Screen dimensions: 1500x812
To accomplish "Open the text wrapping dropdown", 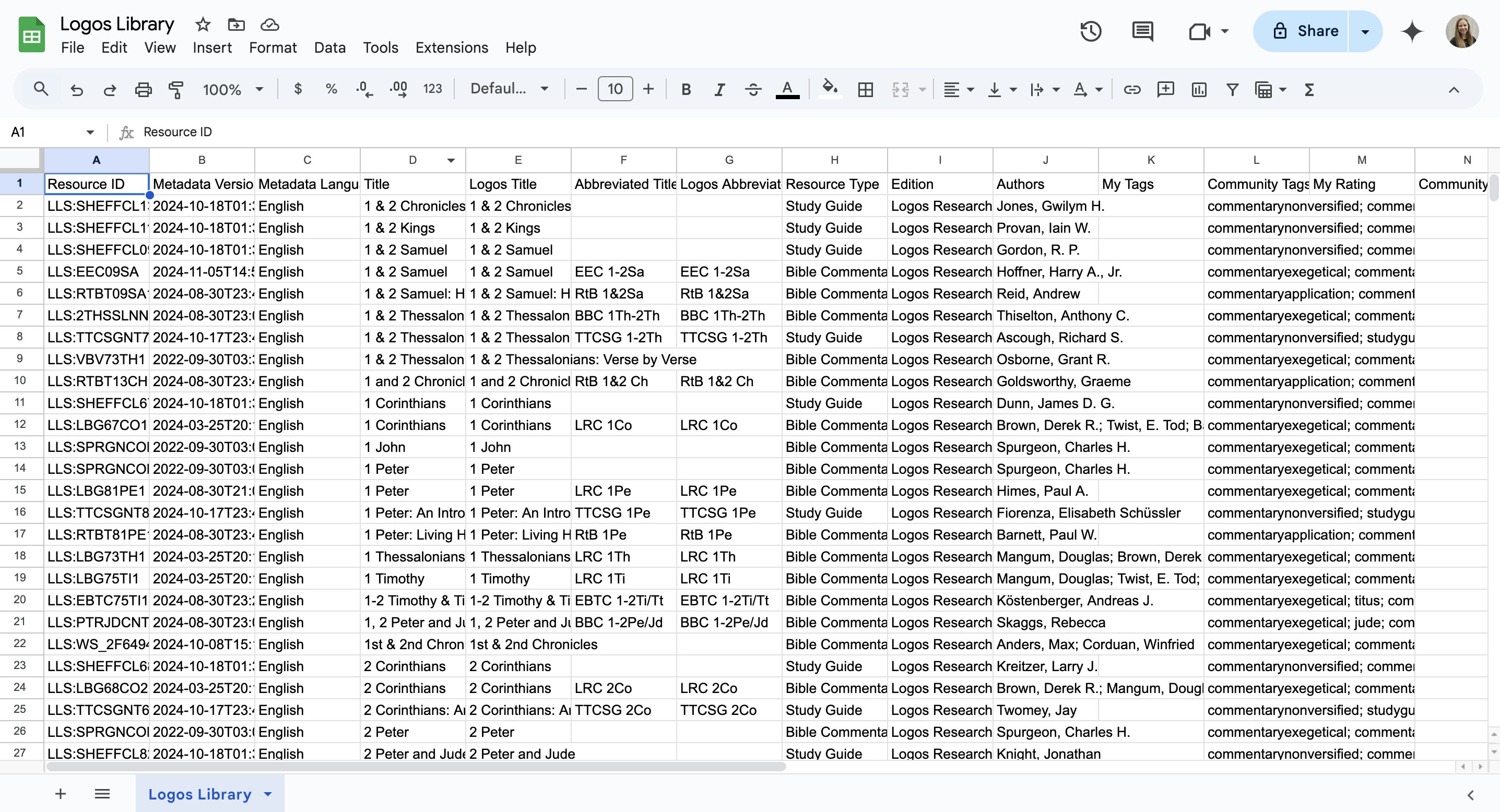I will 1045,89.
